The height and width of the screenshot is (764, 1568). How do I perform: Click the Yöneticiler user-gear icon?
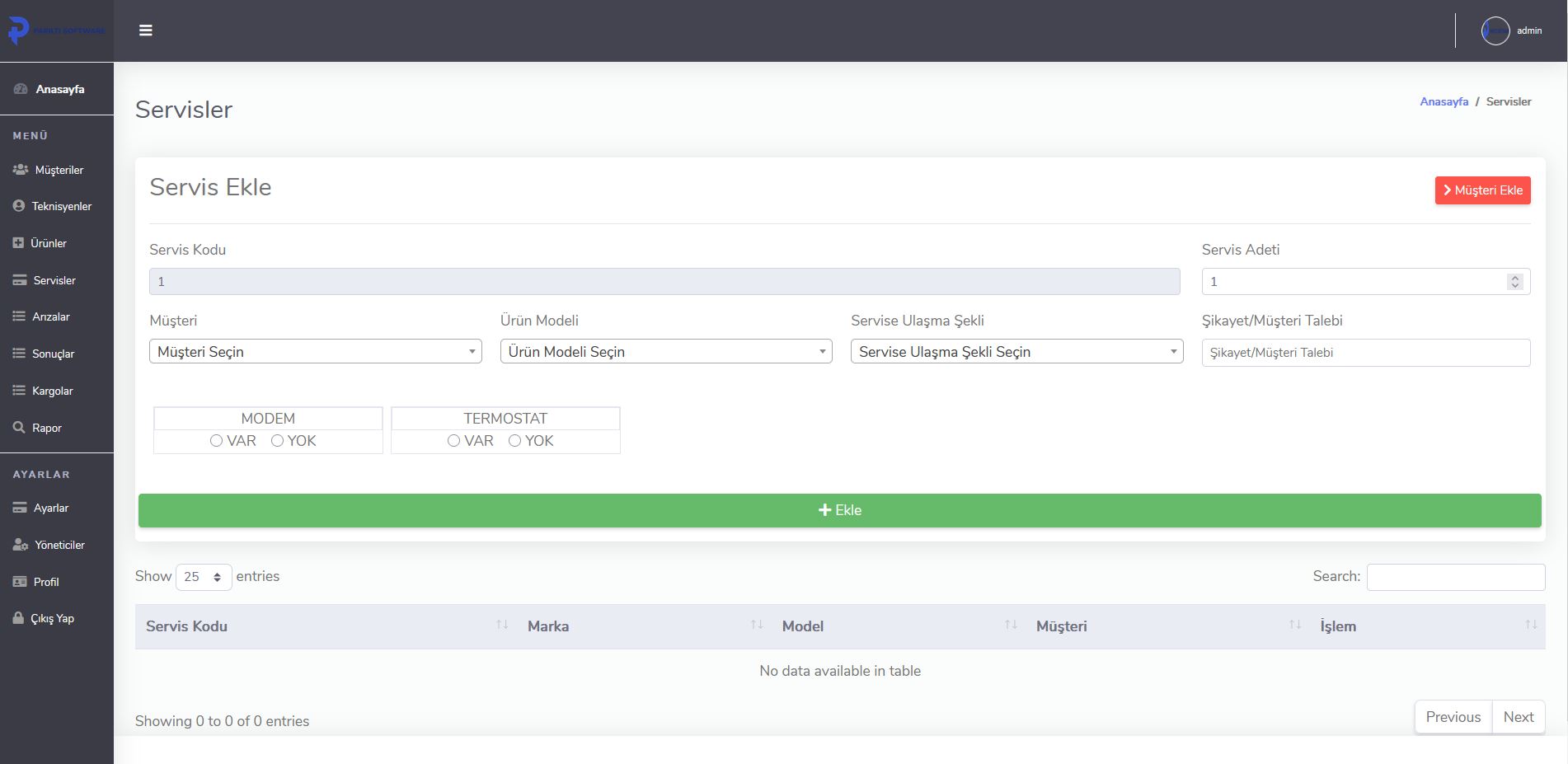(21, 545)
